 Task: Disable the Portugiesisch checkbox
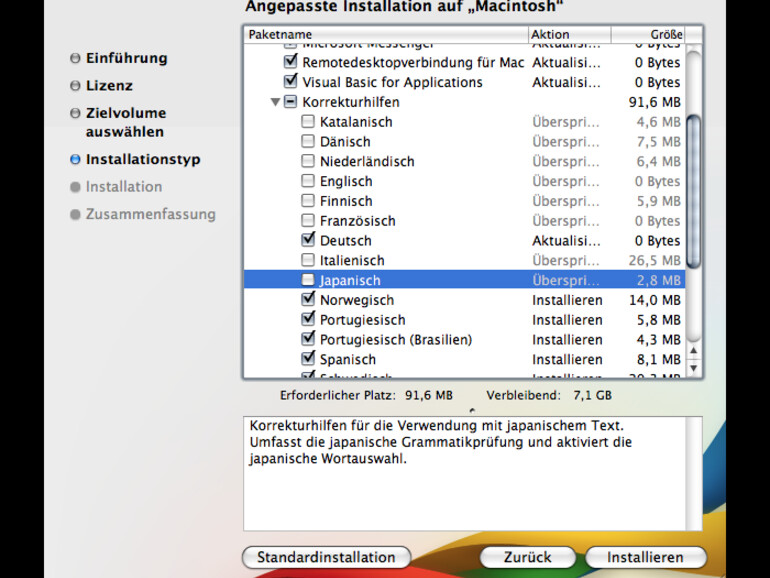pyautogui.click(x=308, y=319)
